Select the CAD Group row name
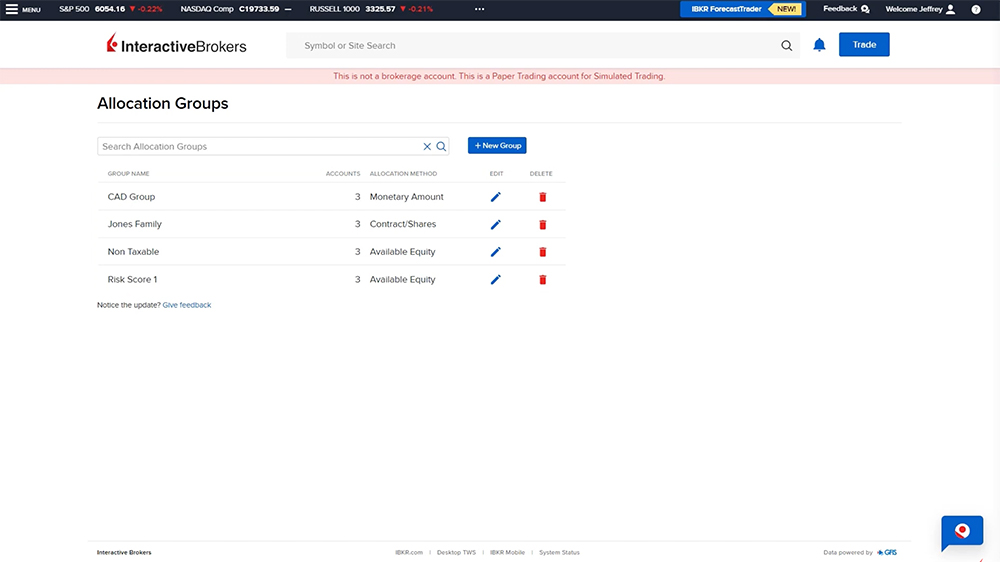The width and height of the screenshot is (1000, 562). 131,196
